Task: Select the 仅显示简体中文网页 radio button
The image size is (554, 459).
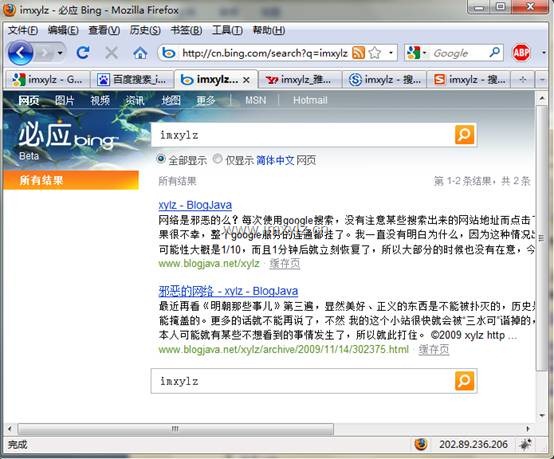Action: (x=217, y=159)
